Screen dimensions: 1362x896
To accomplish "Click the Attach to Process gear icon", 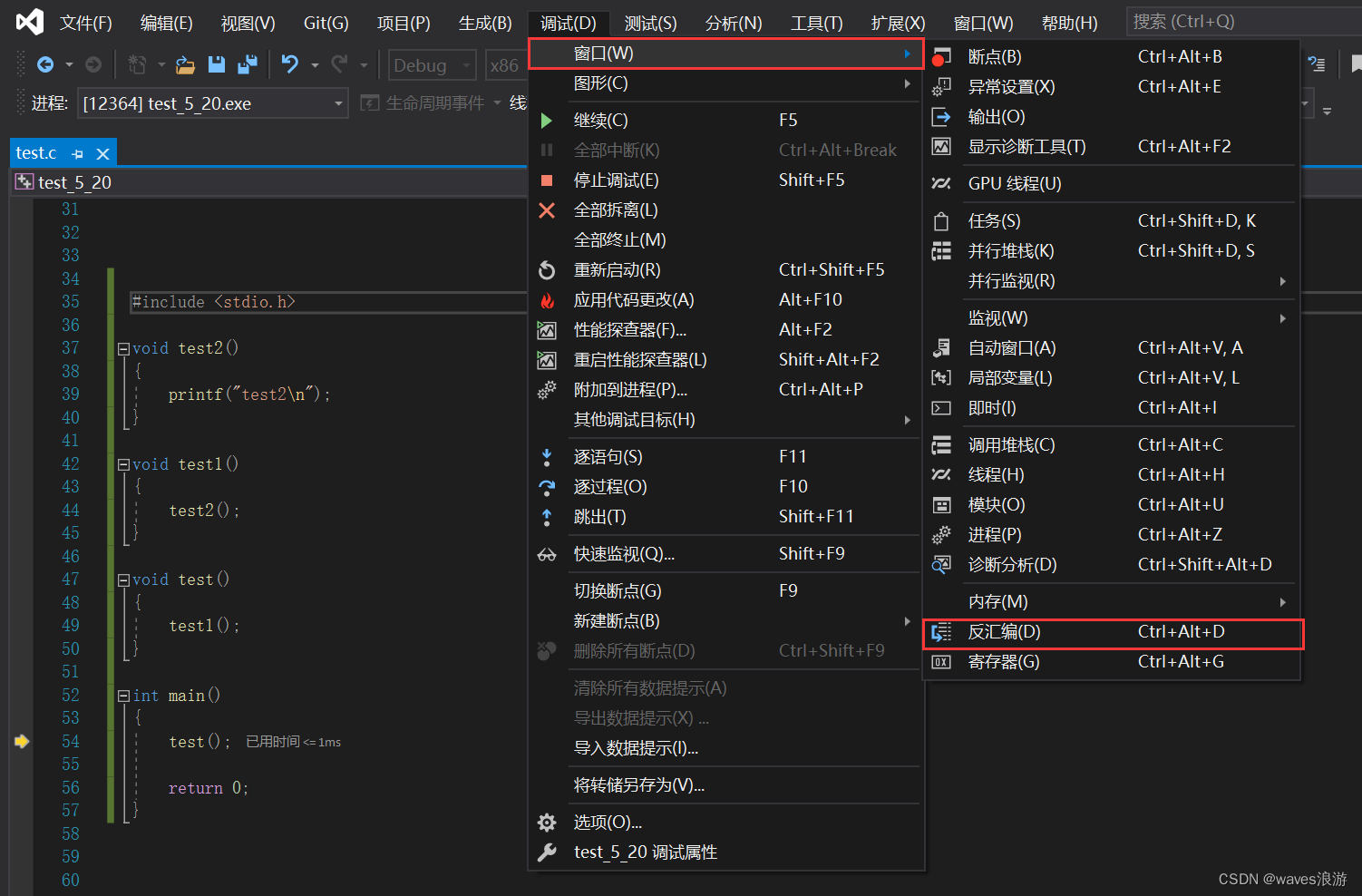I will (x=547, y=390).
